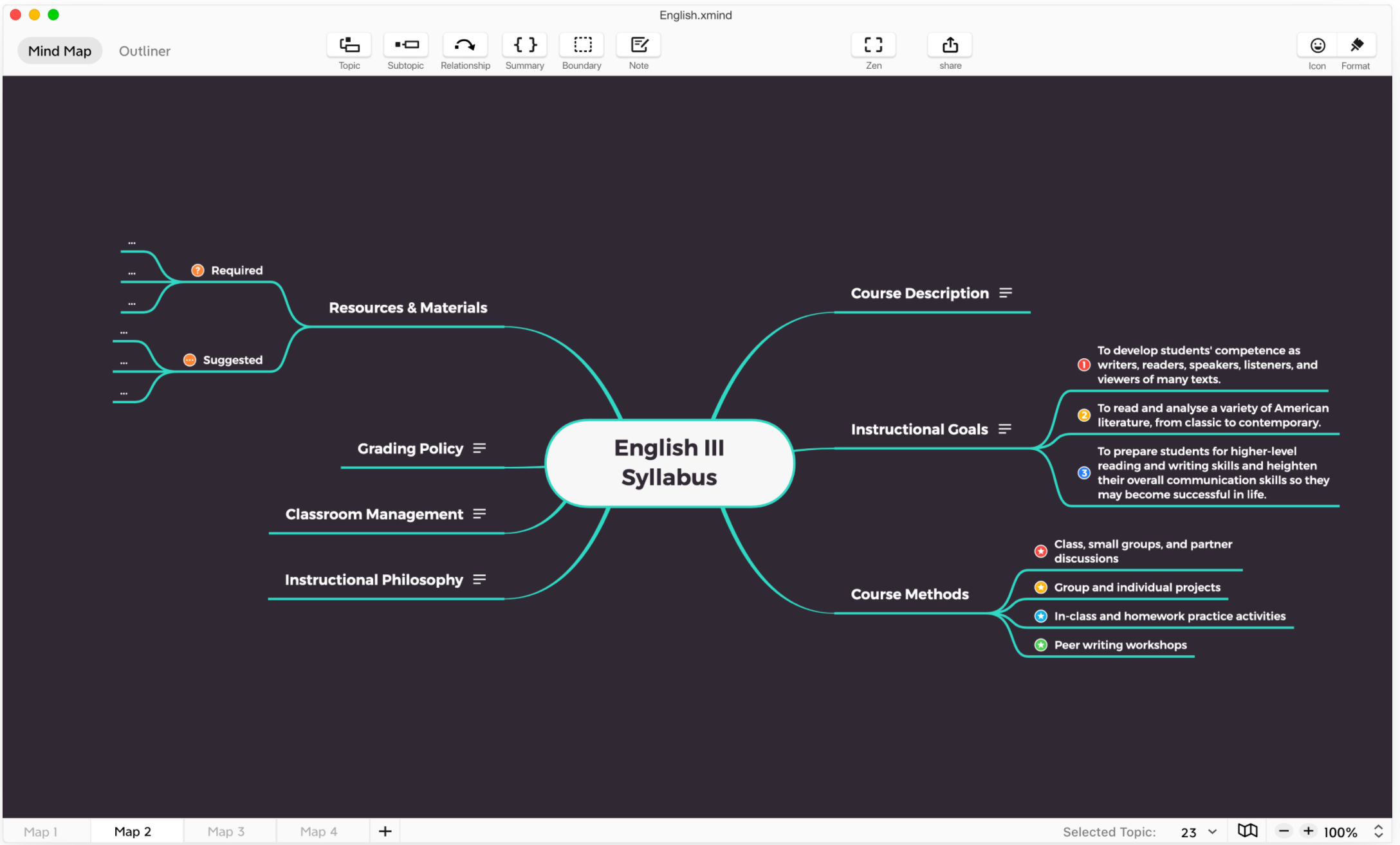Click the green star on Peer writing workshops
This screenshot has width=1400, height=845.
tap(1041, 645)
